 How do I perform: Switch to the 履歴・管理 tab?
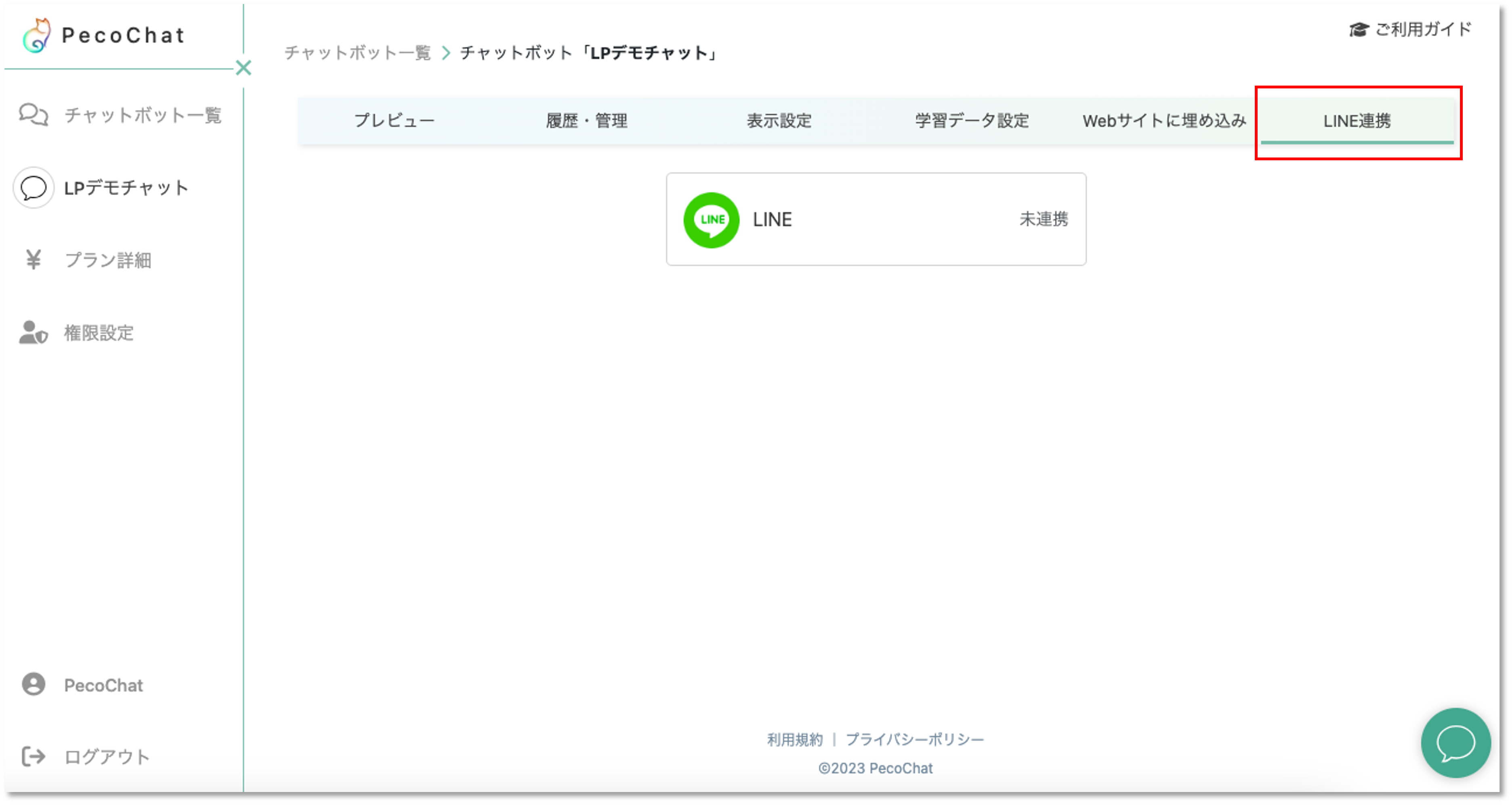coord(586,121)
